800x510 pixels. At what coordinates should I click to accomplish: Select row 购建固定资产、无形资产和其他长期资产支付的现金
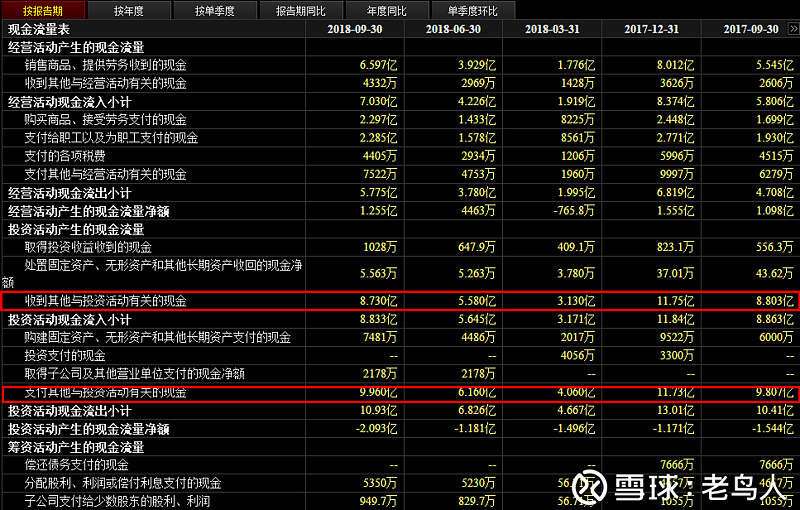click(x=400, y=337)
